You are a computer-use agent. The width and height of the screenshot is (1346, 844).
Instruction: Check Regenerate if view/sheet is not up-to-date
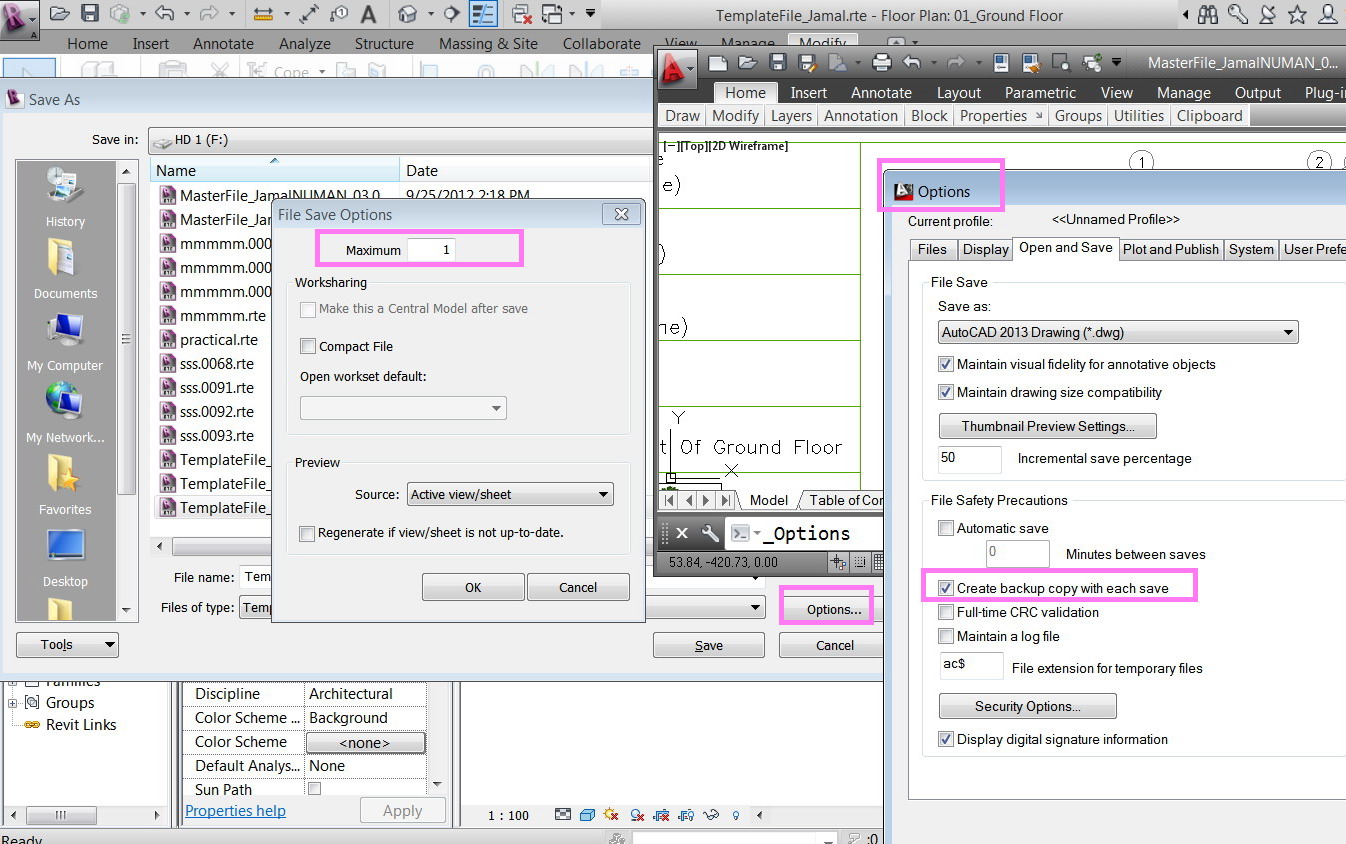[308, 533]
